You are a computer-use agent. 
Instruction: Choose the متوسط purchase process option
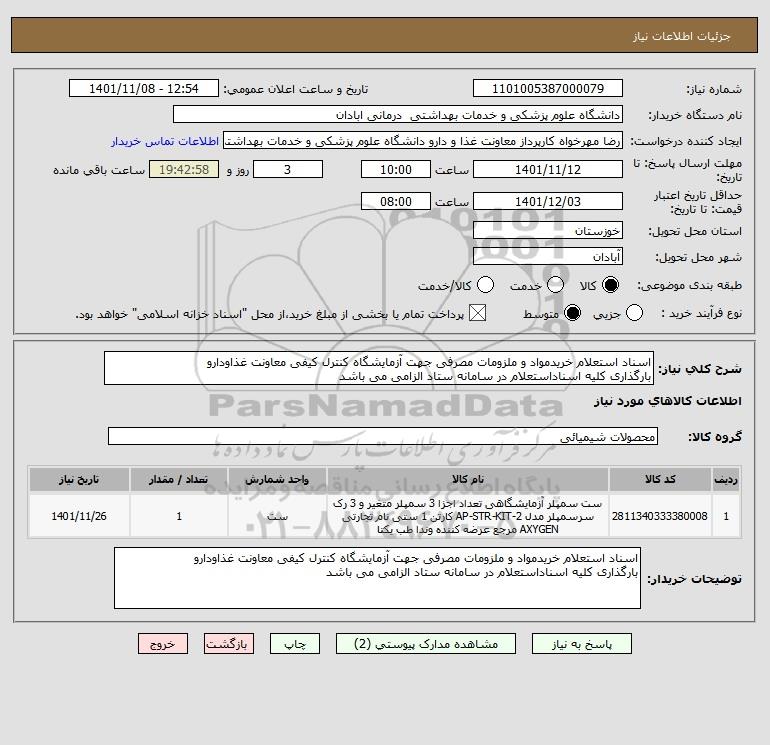(x=572, y=313)
